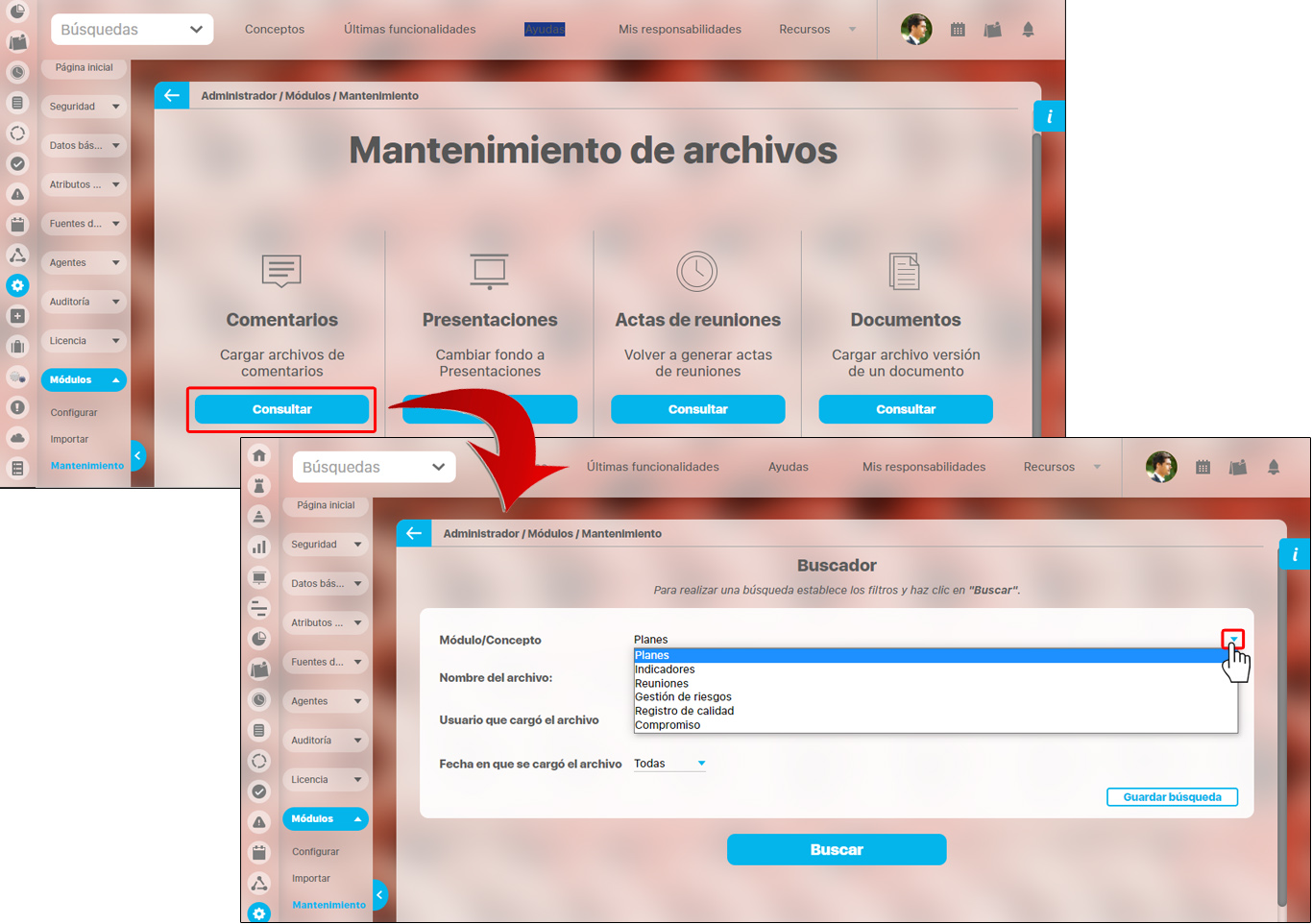The height and width of the screenshot is (924, 1312).
Task: Click Consultar under Comentarios
Action: click(281, 409)
